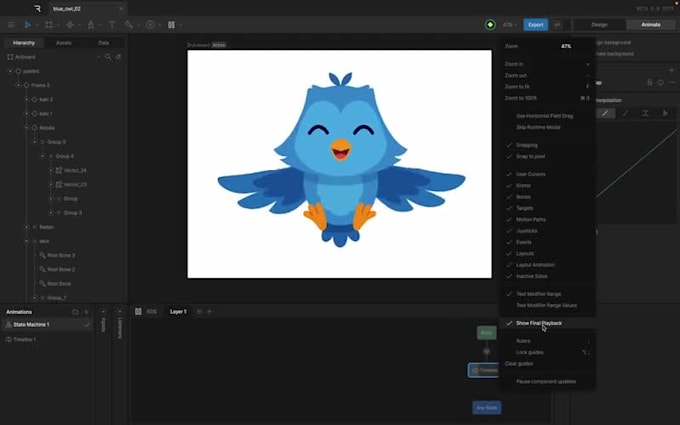Collapse the Frame 3 tree node
Image resolution: width=680 pixels, height=425 pixels.
pyautogui.click(x=18, y=85)
